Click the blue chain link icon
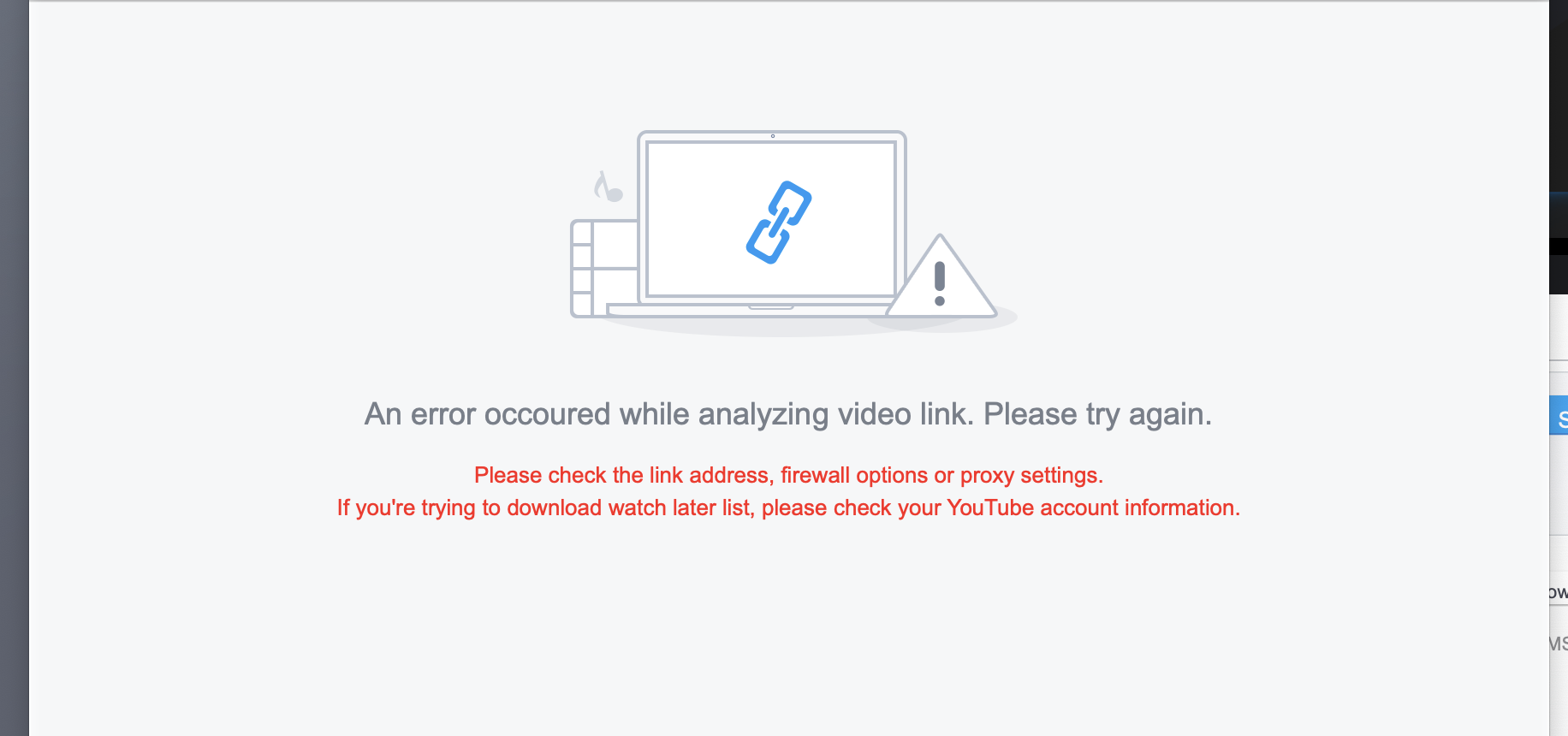Screen dimensions: 1568x736 click(779, 223)
